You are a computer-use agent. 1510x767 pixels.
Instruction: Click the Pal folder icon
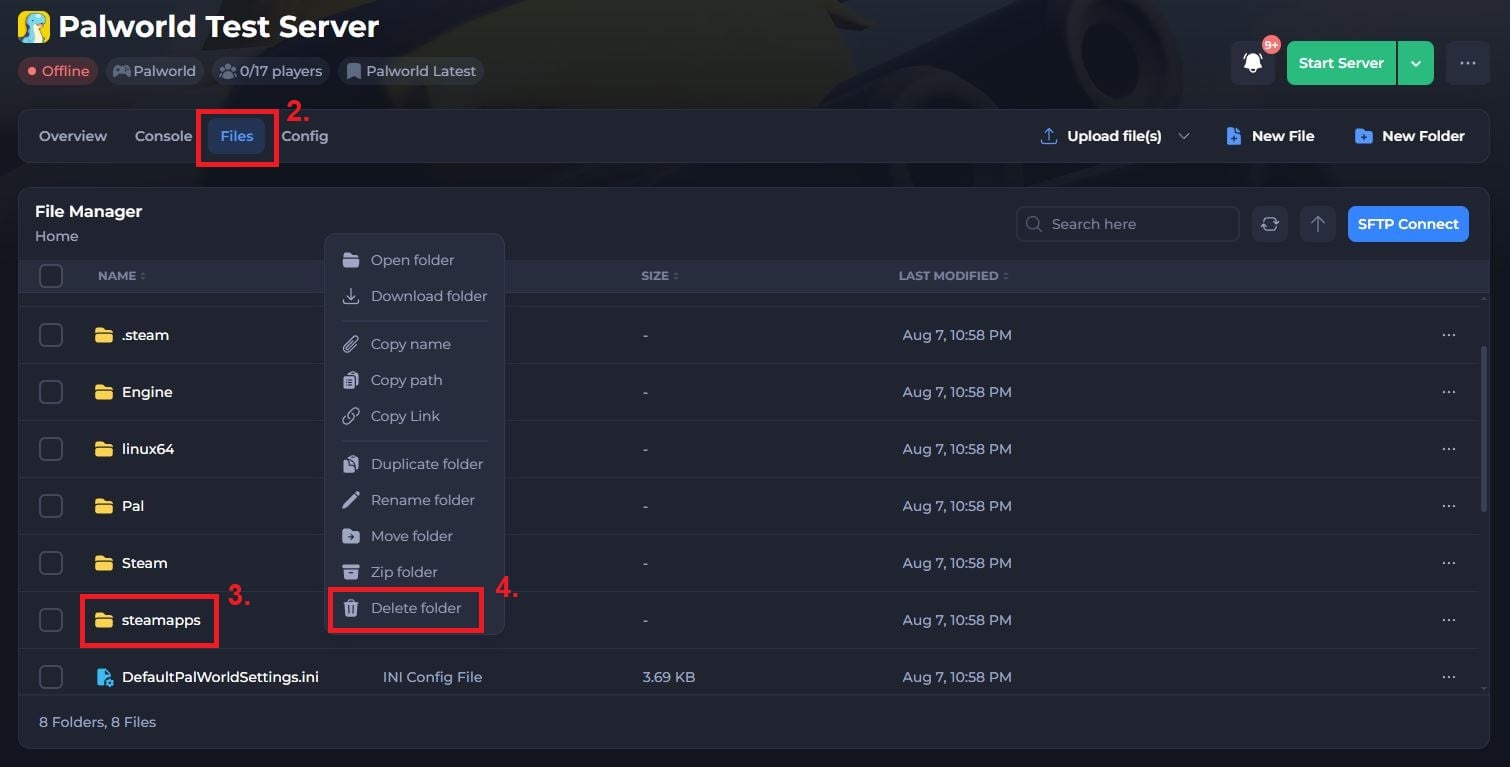coord(103,506)
